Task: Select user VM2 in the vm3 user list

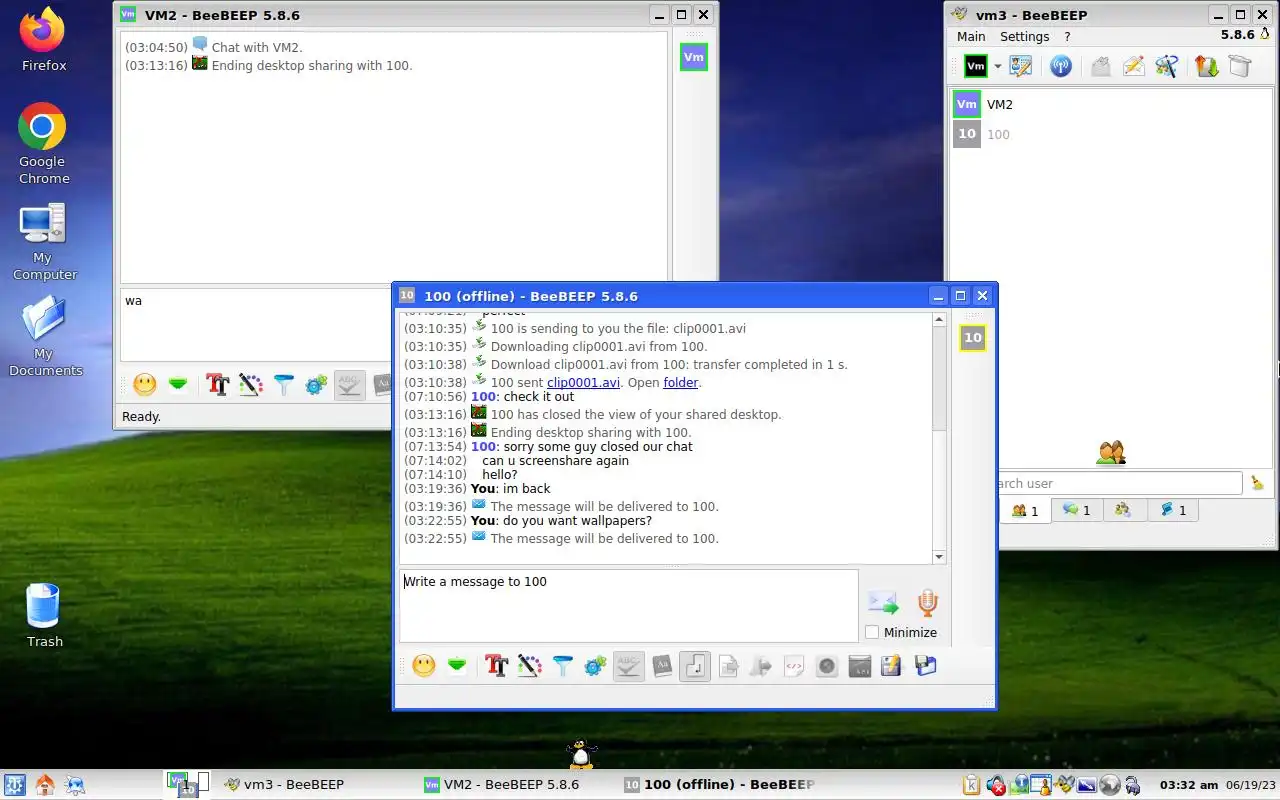Action: click(x=1110, y=104)
